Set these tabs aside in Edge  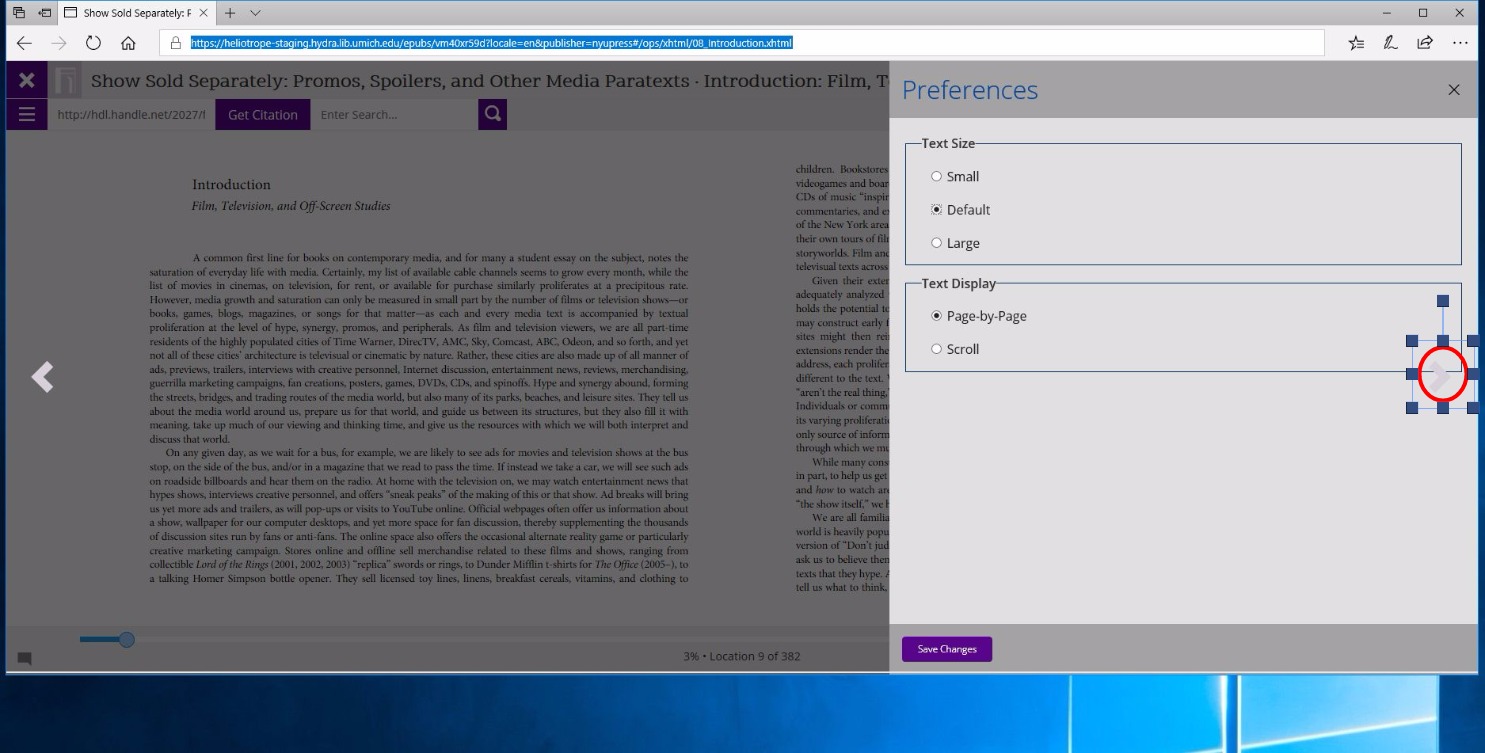45,13
